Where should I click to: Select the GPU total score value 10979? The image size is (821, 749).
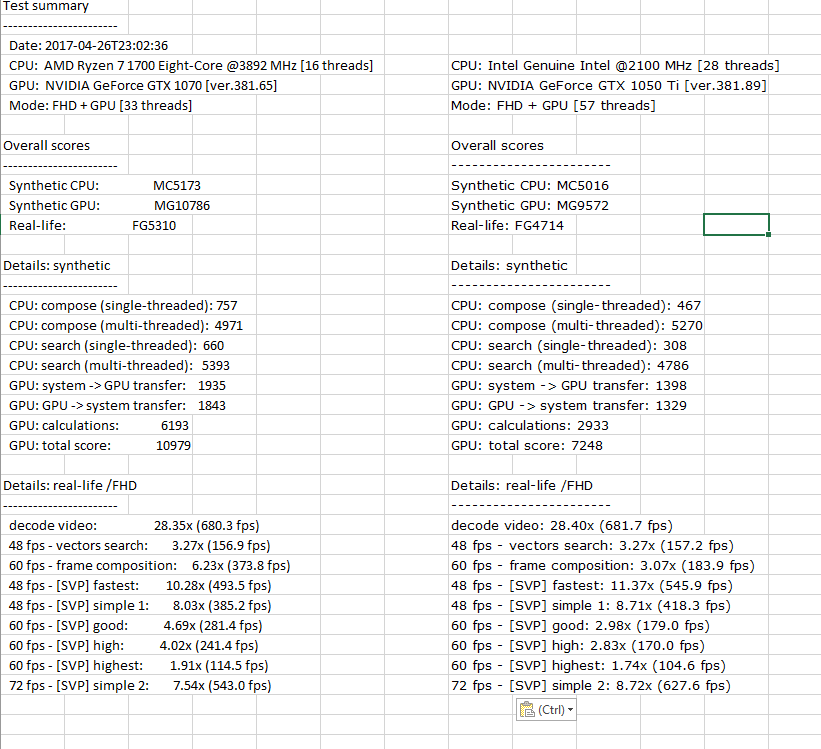tap(173, 446)
